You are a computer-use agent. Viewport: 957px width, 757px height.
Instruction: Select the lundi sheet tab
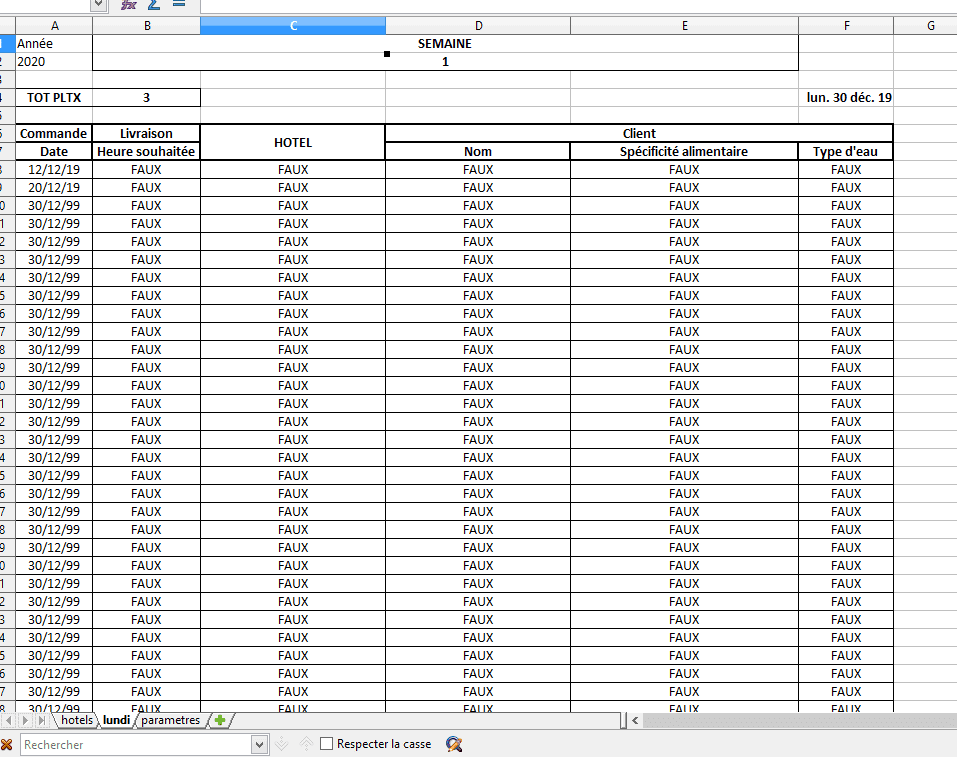[116, 720]
